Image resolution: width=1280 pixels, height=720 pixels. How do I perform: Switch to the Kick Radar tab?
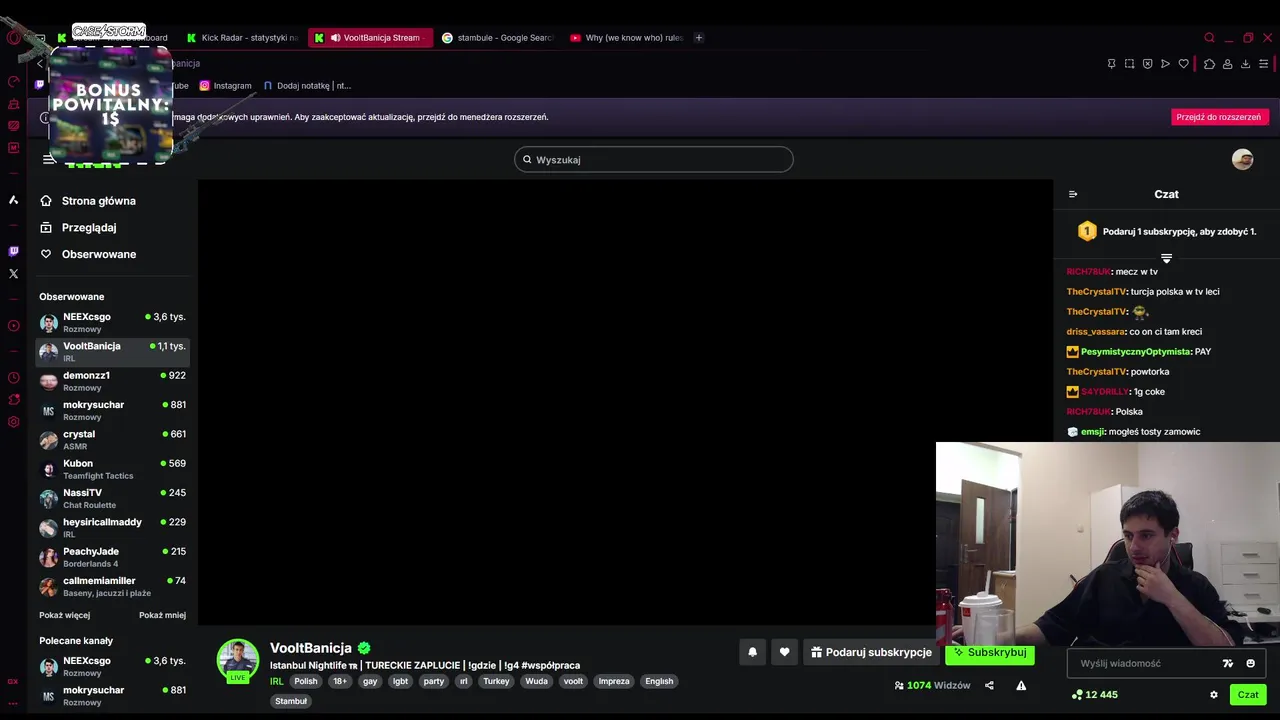[241, 38]
